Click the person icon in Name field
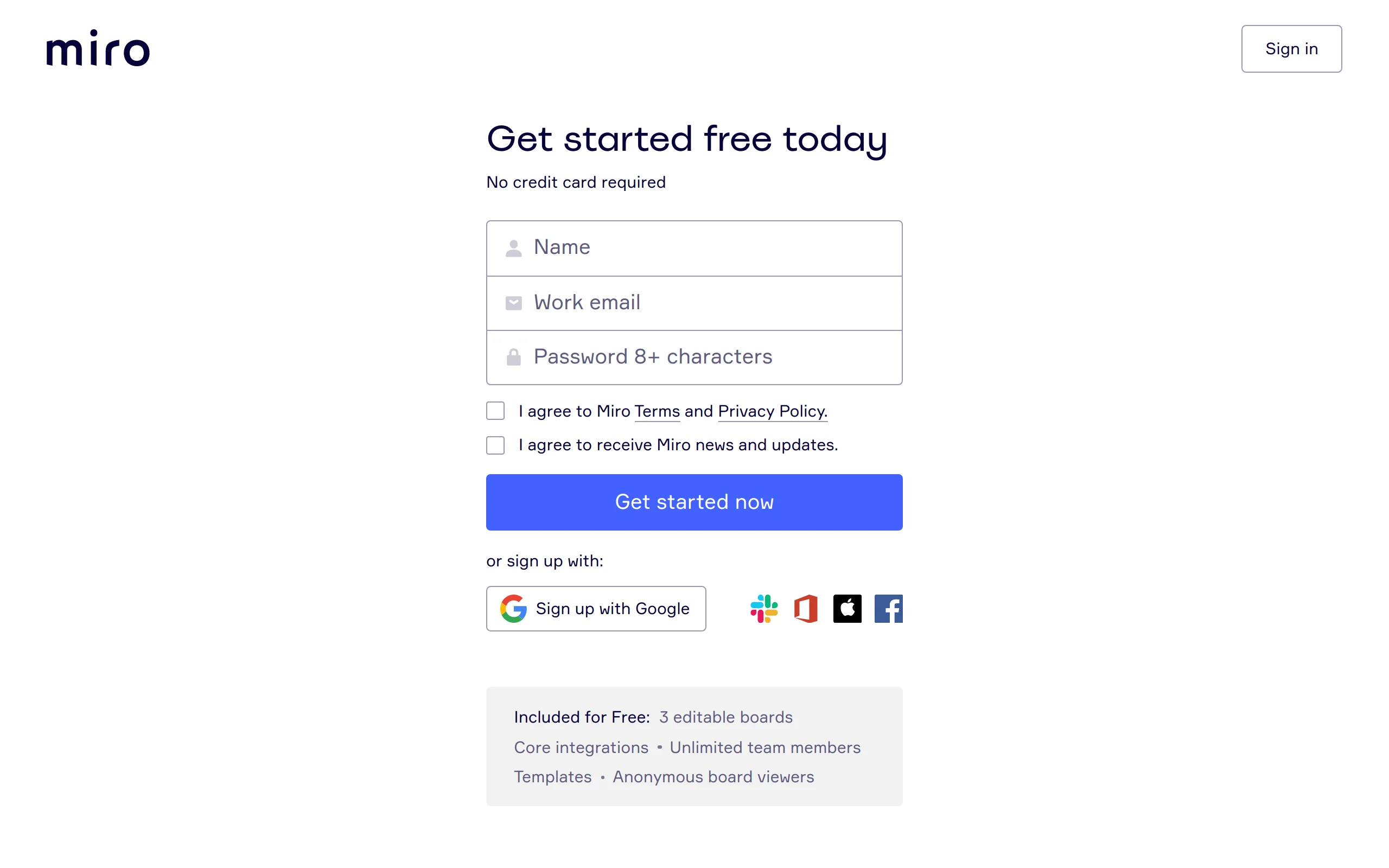 tap(513, 248)
